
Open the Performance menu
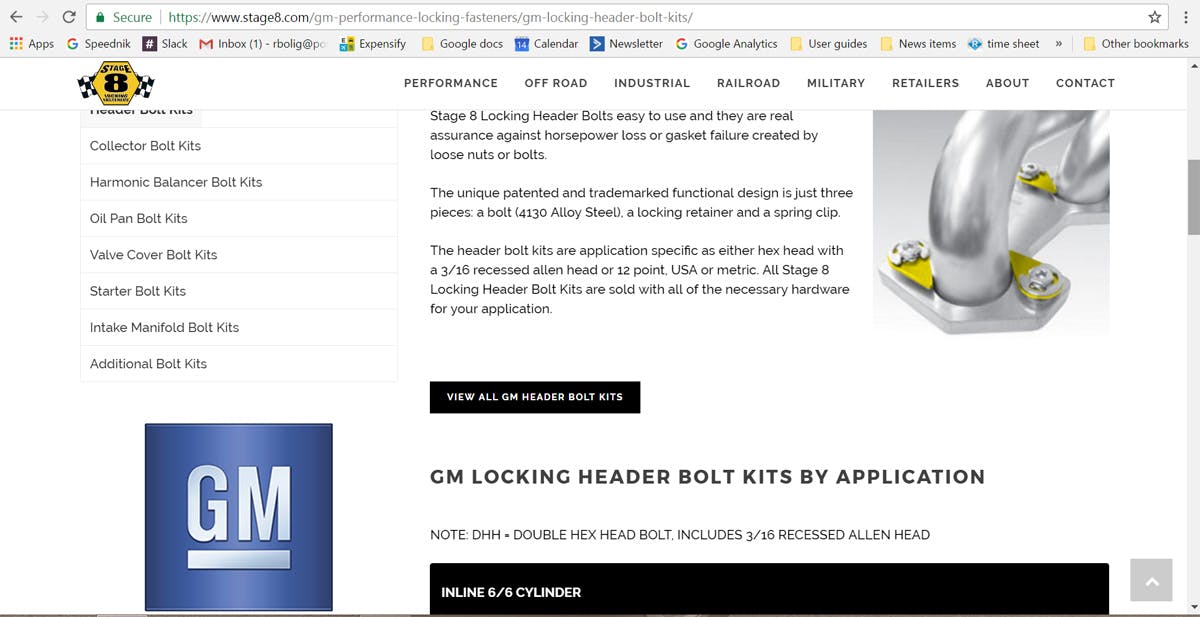(x=451, y=83)
